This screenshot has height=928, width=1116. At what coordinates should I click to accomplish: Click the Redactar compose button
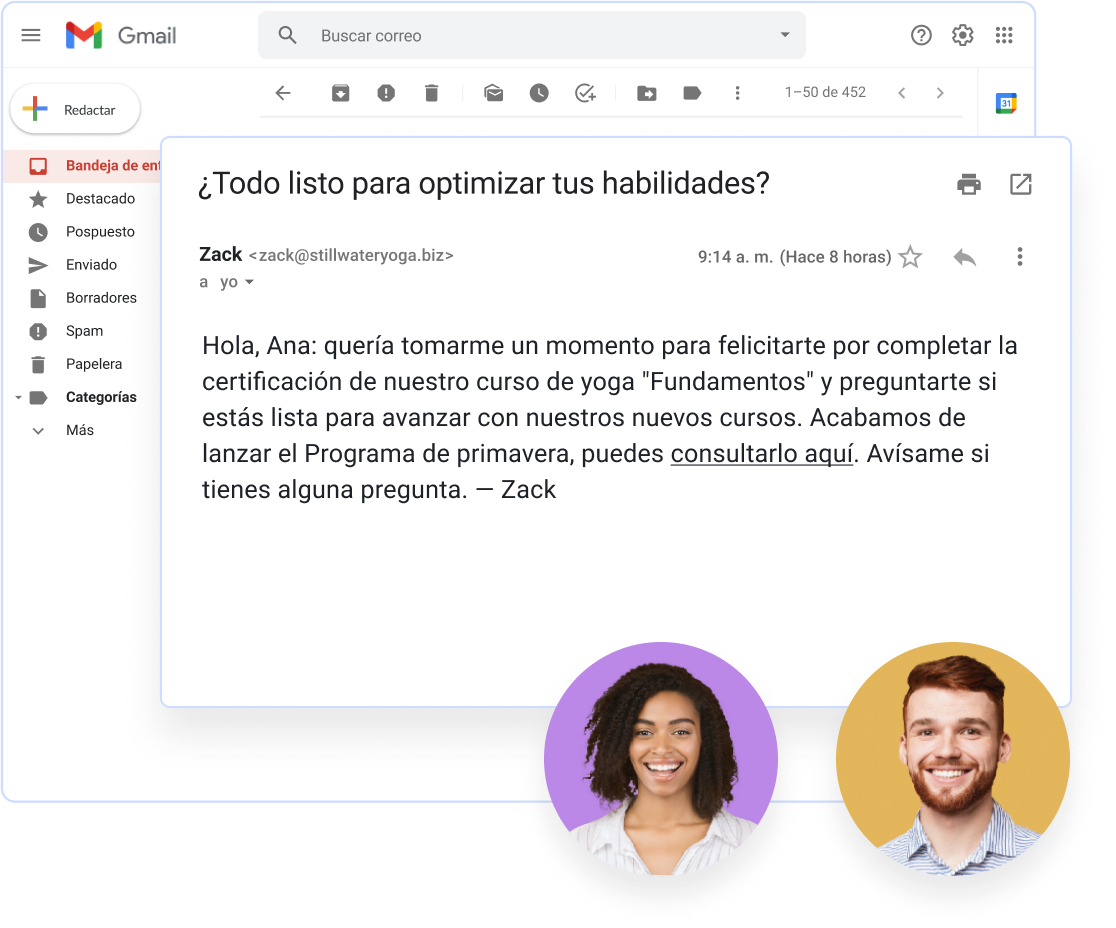point(76,110)
